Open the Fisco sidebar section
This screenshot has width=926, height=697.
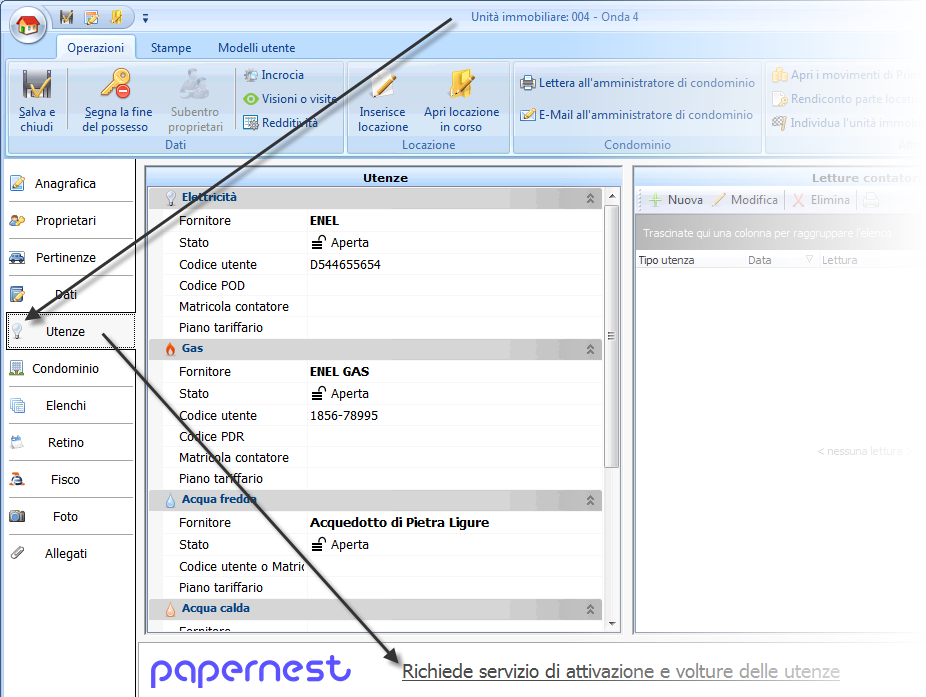tap(71, 480)
